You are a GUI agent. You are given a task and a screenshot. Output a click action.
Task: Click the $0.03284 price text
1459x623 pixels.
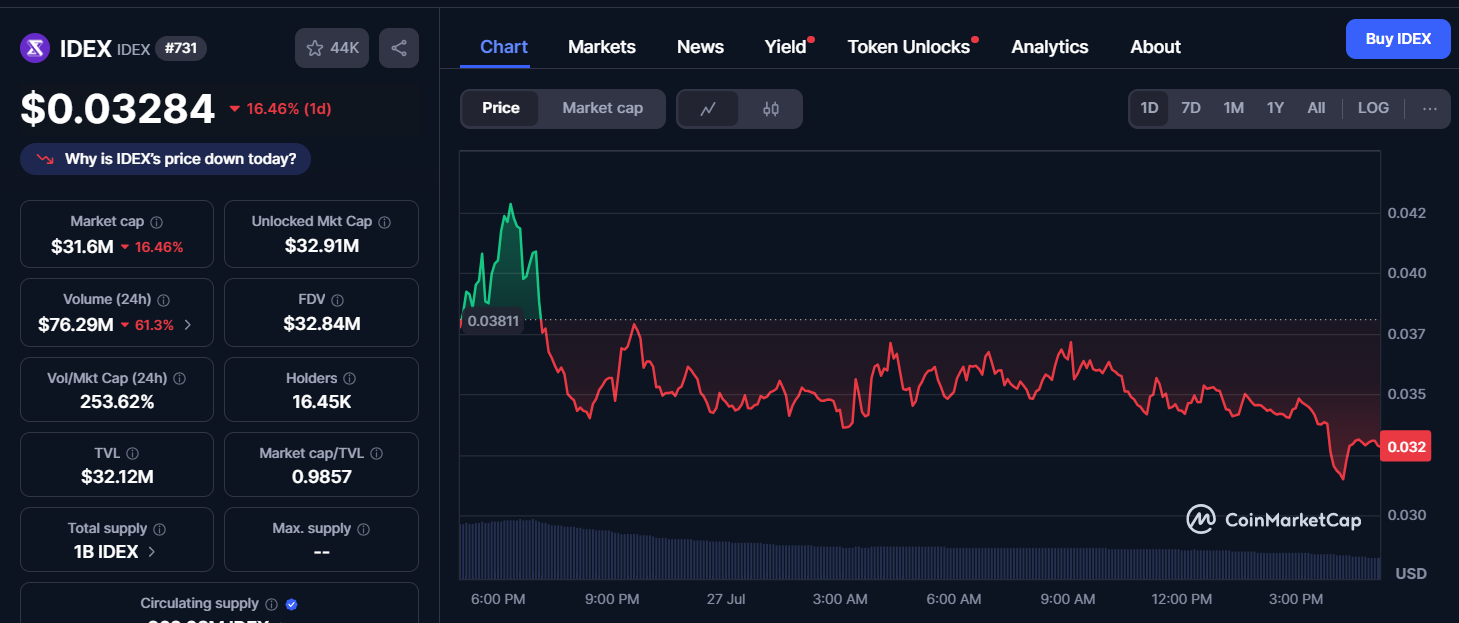point(117,109)
